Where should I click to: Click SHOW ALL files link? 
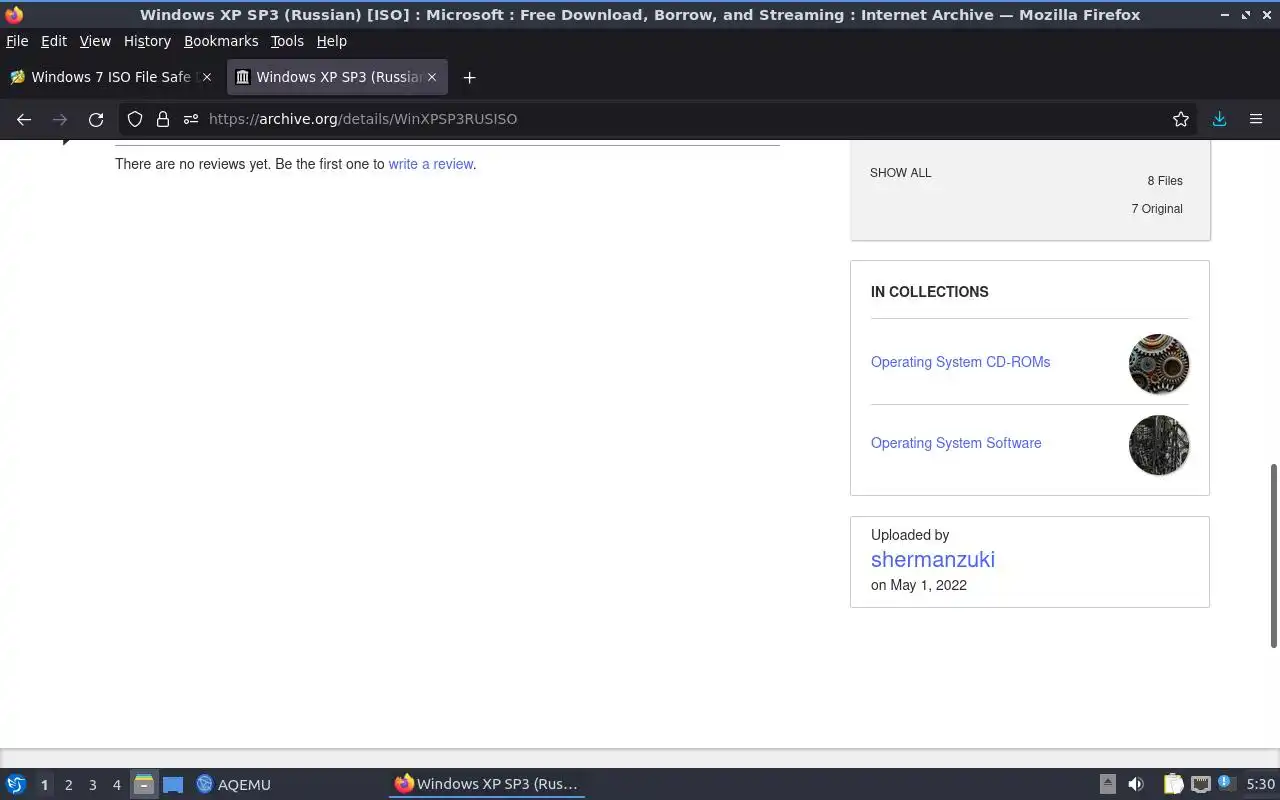pyautogui.click(x=900, y=173)
